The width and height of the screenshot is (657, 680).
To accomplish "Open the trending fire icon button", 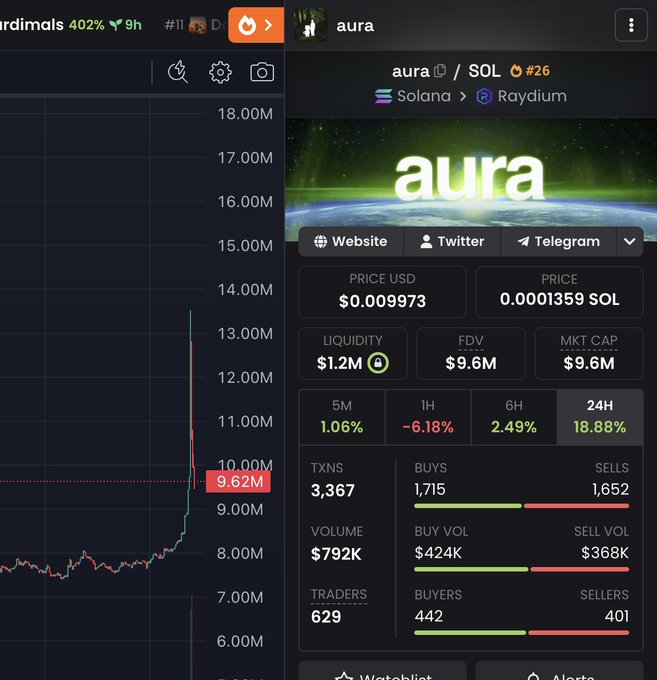I will pyautogui.click(x=256, y=25).
